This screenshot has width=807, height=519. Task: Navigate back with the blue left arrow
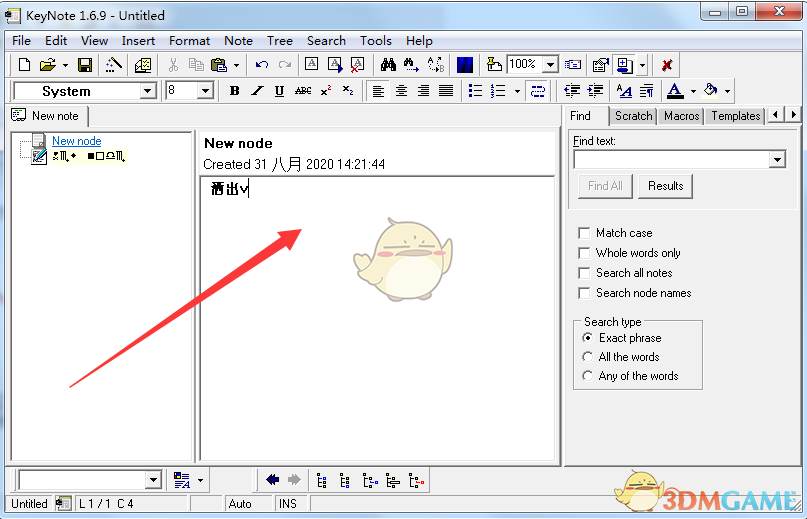272,481
